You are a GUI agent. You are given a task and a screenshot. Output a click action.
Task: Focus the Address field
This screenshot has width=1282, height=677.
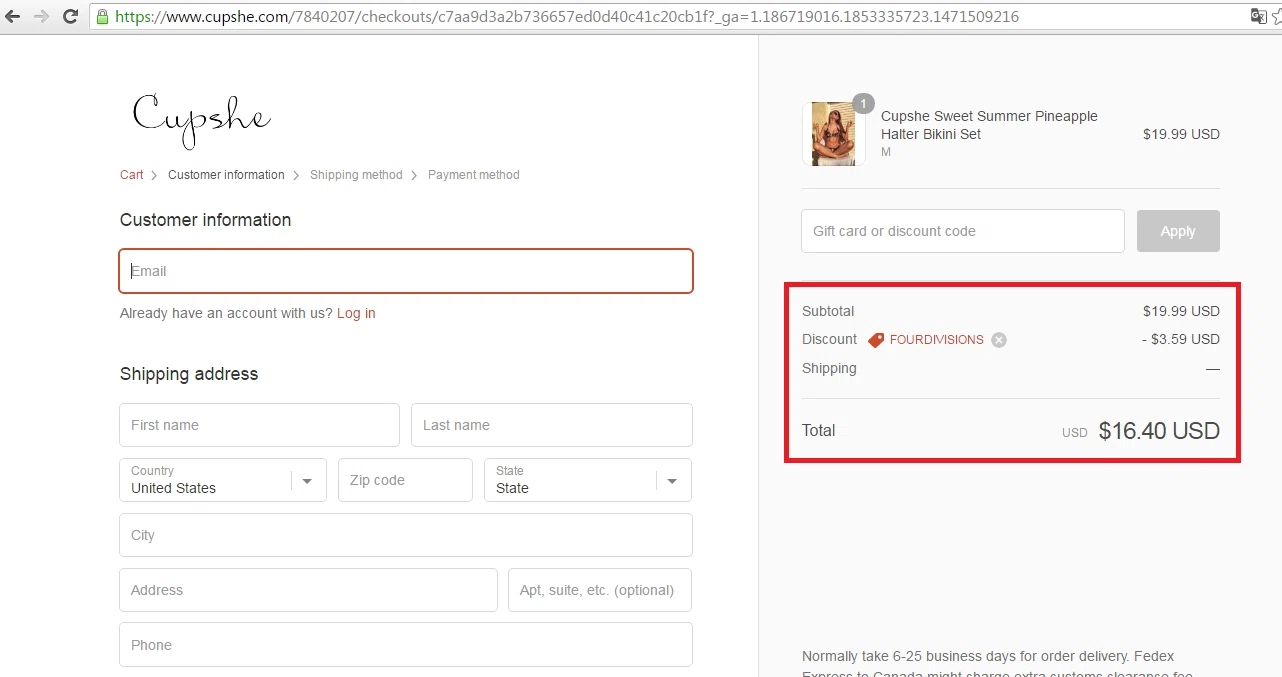point(308,590)
